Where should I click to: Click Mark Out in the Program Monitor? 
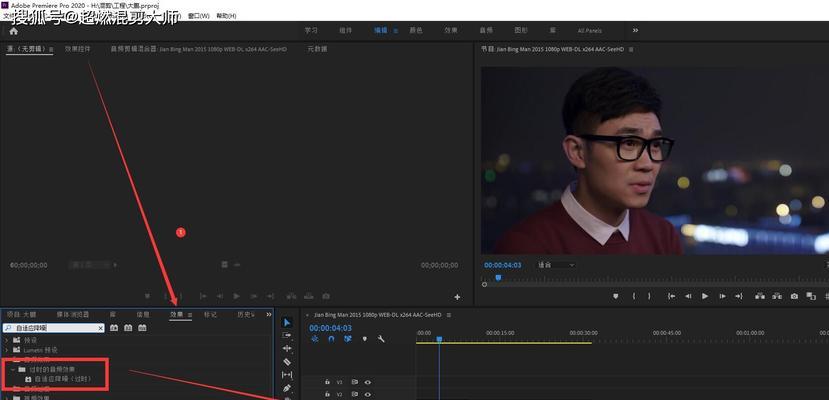point(649,296)
